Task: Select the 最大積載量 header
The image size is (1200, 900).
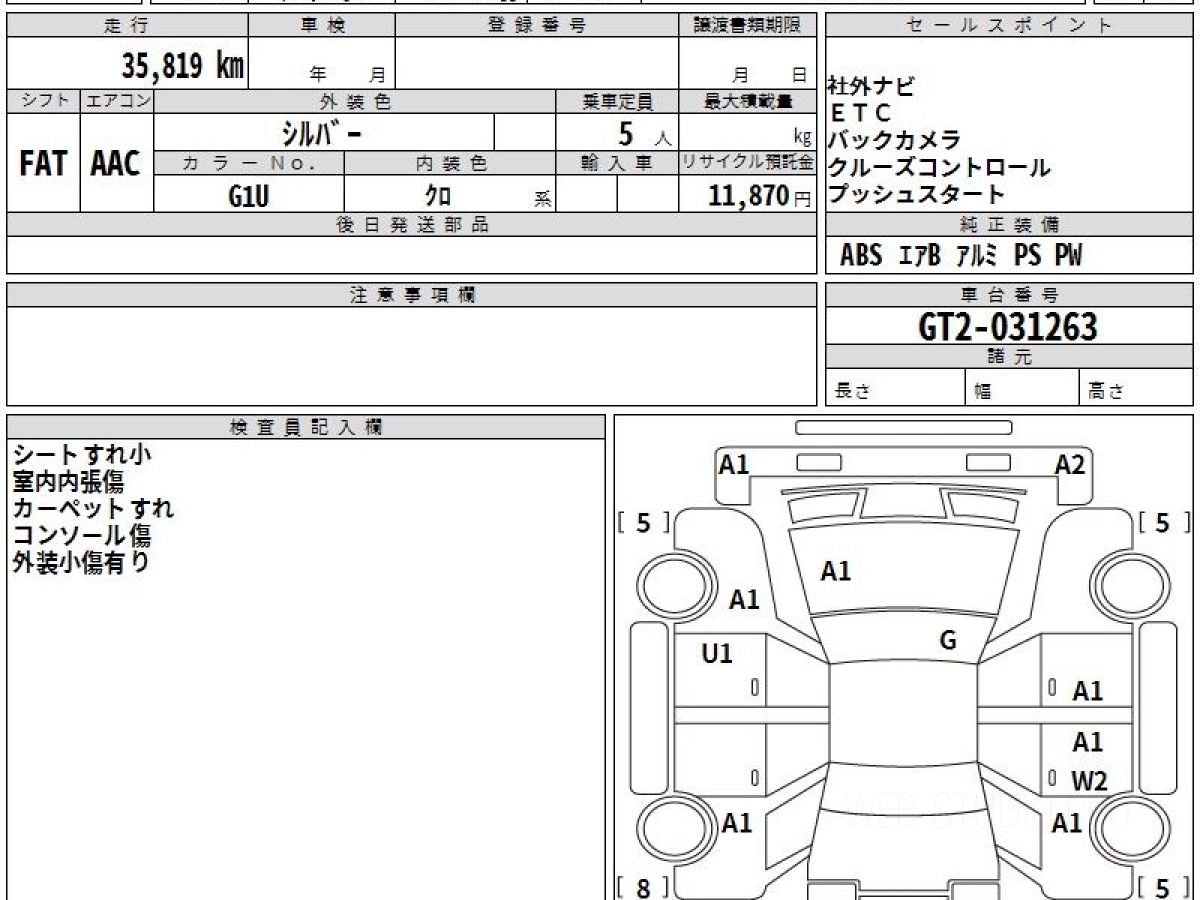Action: click(x=748, y=101)
